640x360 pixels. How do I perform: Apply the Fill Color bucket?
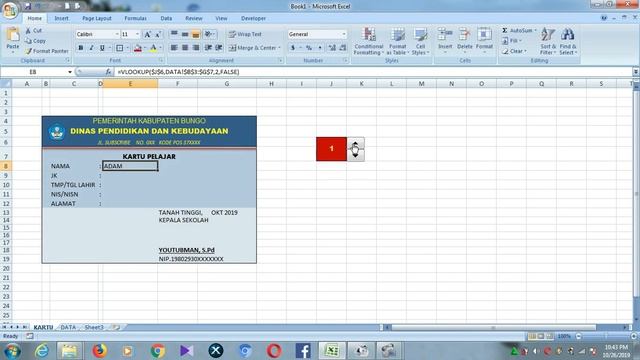138,48
